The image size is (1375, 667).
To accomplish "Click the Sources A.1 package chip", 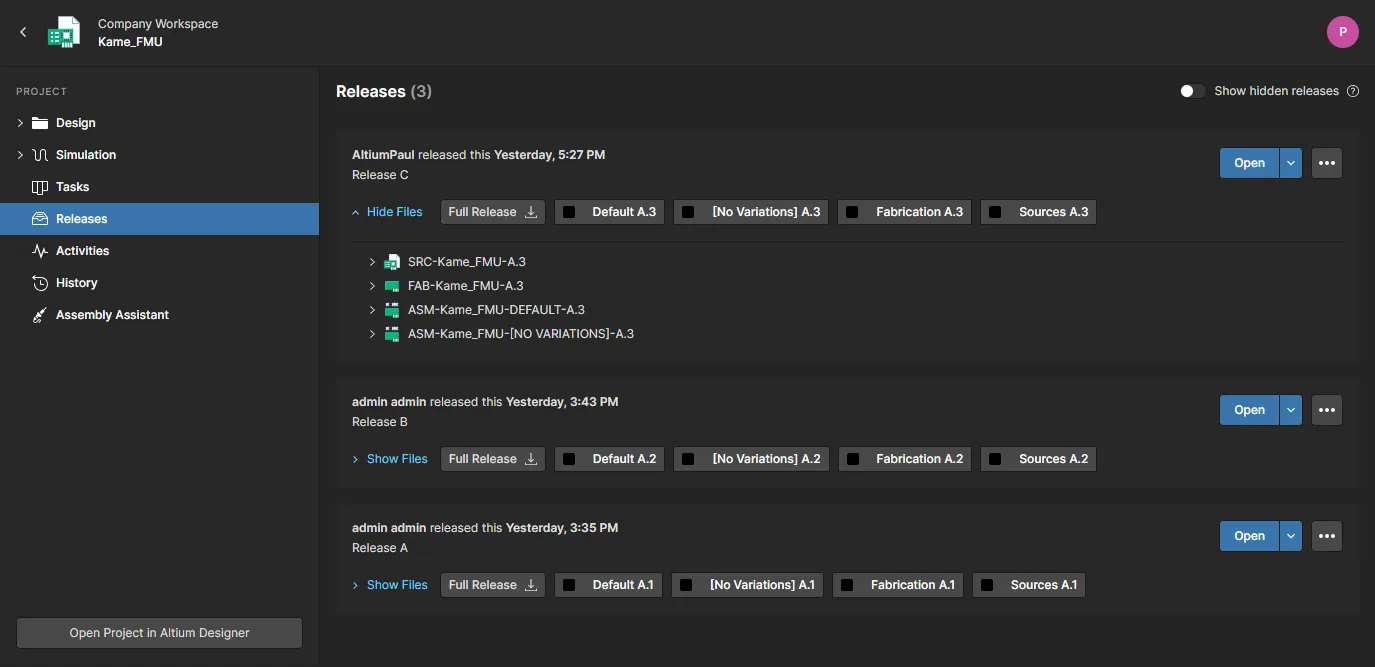I will [x=1029, y=585].
